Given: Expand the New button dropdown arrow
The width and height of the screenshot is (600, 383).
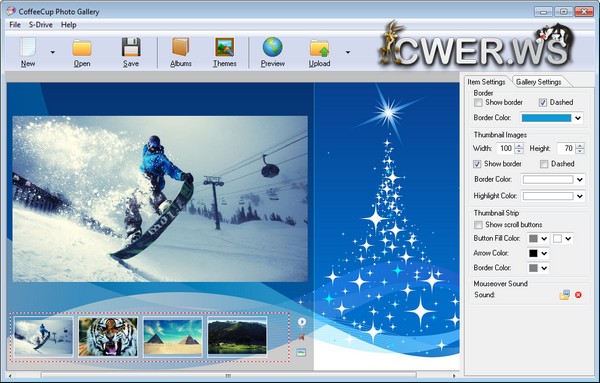Looking at the screenshot, I should [x=52, y=52].
